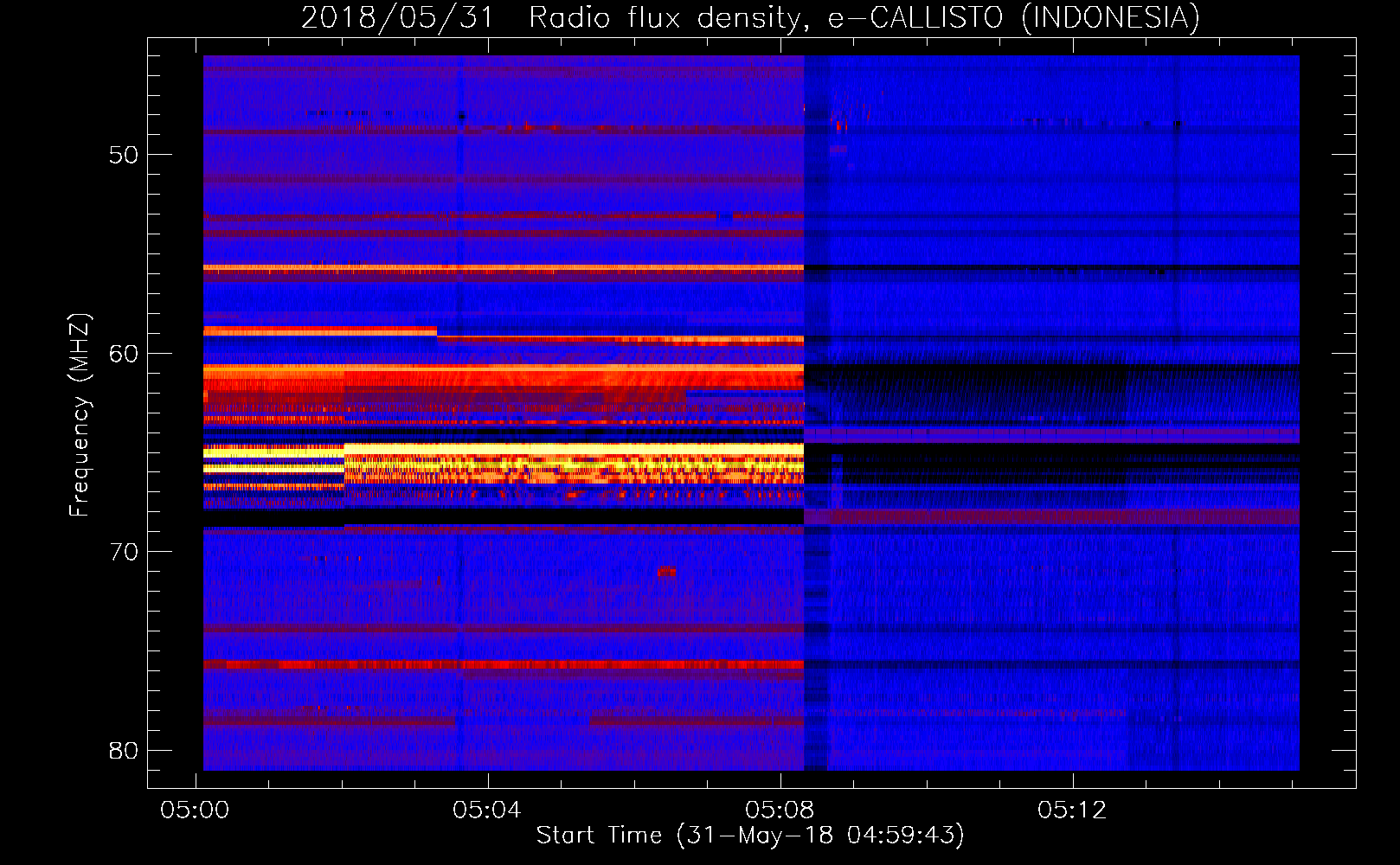Click the 05:08 time tick label

[780, 810]
